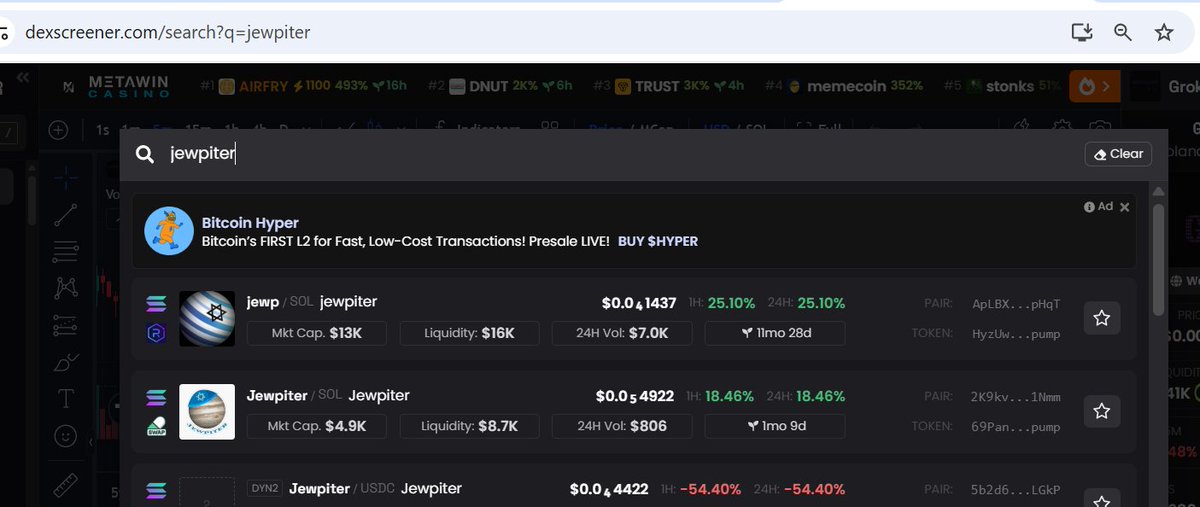
Task: Open trending token #3 TRUST
Action: point(669,86)
